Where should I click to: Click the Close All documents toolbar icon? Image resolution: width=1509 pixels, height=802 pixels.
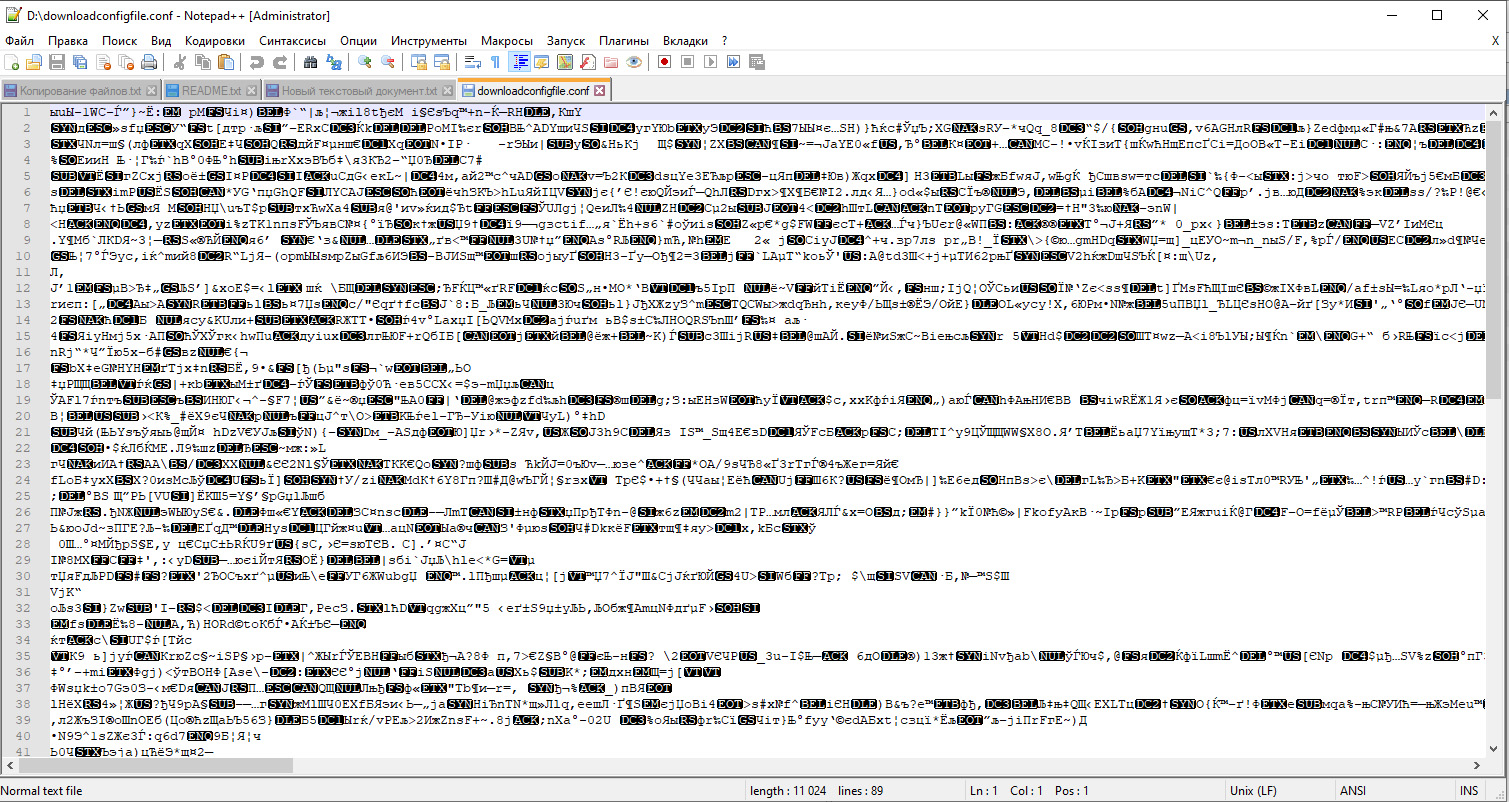(126, 62)
